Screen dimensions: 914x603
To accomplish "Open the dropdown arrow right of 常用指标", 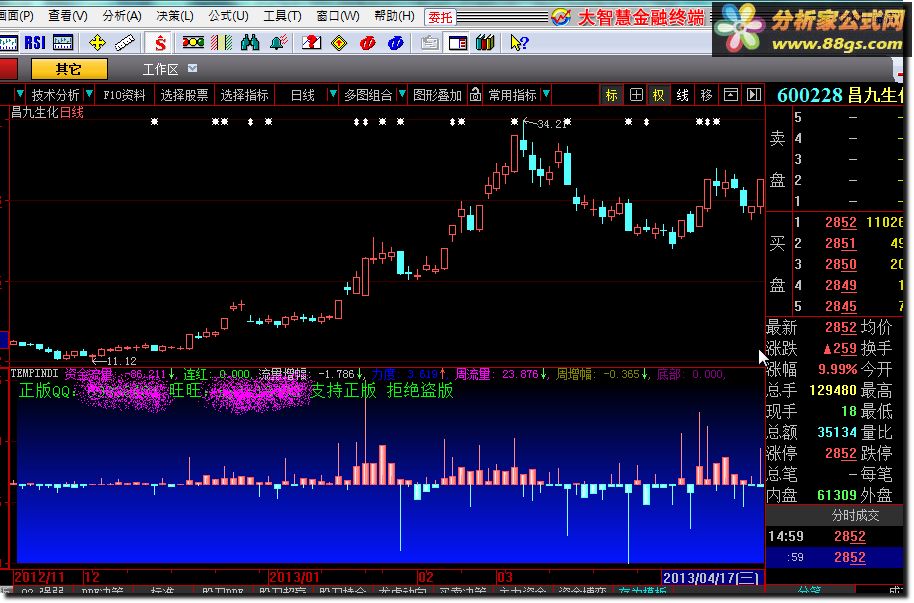I will coord(546,93).
